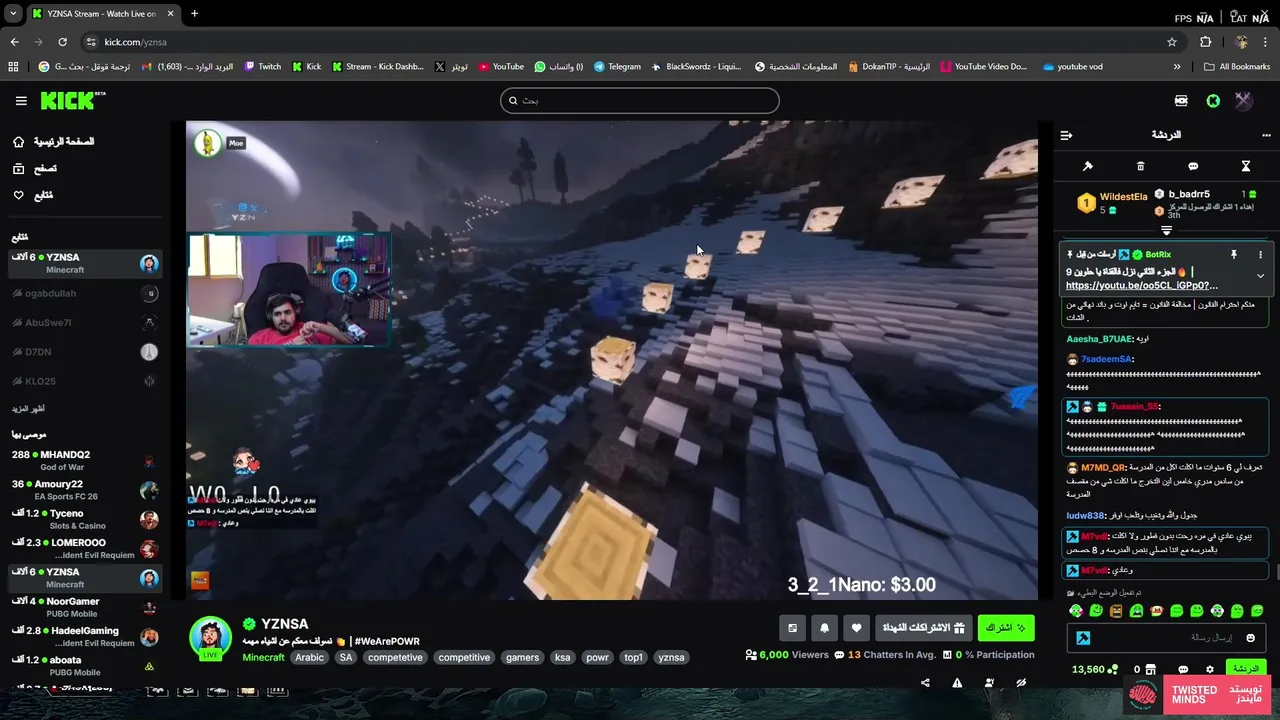Unpin the BotRix pinned message pin icon
Viewport: 1280px width, 720px height.
[1234, 255]
